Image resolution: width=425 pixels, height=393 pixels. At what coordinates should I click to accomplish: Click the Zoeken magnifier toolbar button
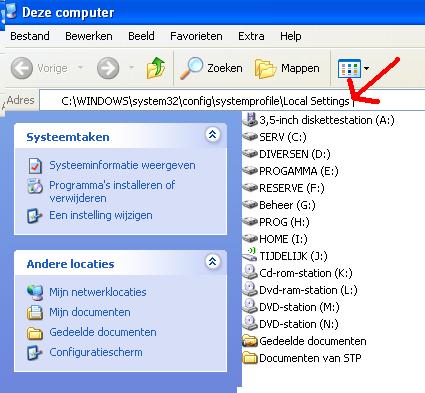pos(211,68)
